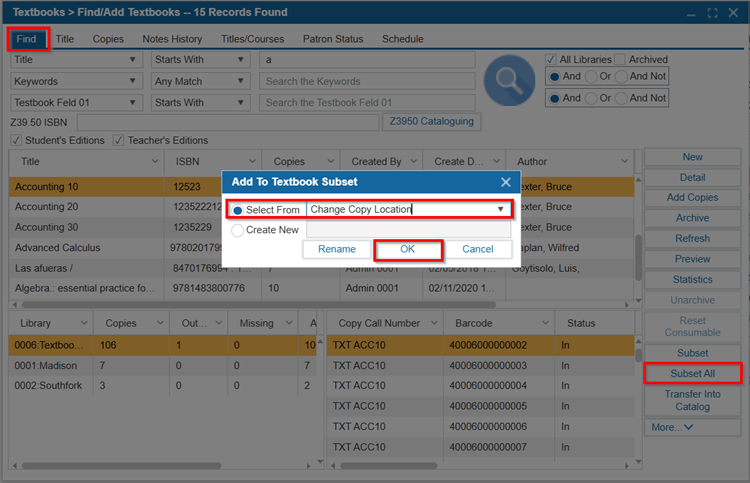Choose And in the first operator row
The height and width of the screenshot is (483, 750).
(554, 77)
